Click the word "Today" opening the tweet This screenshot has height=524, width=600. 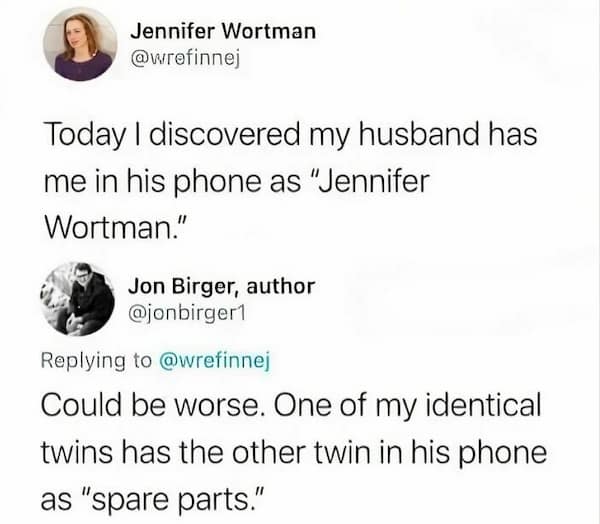(85, 135)
